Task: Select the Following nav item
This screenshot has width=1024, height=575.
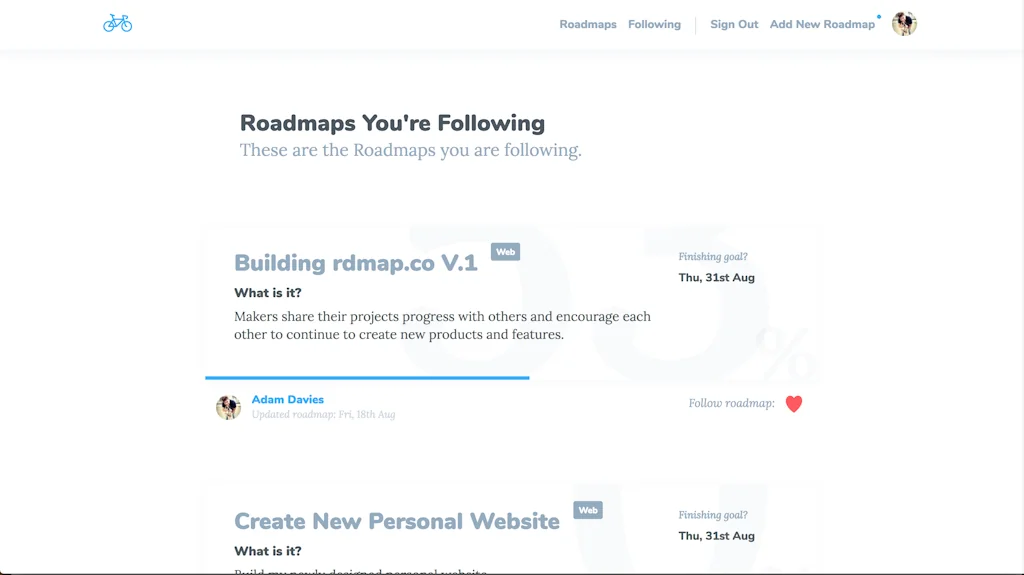Action: click(654, 24)
